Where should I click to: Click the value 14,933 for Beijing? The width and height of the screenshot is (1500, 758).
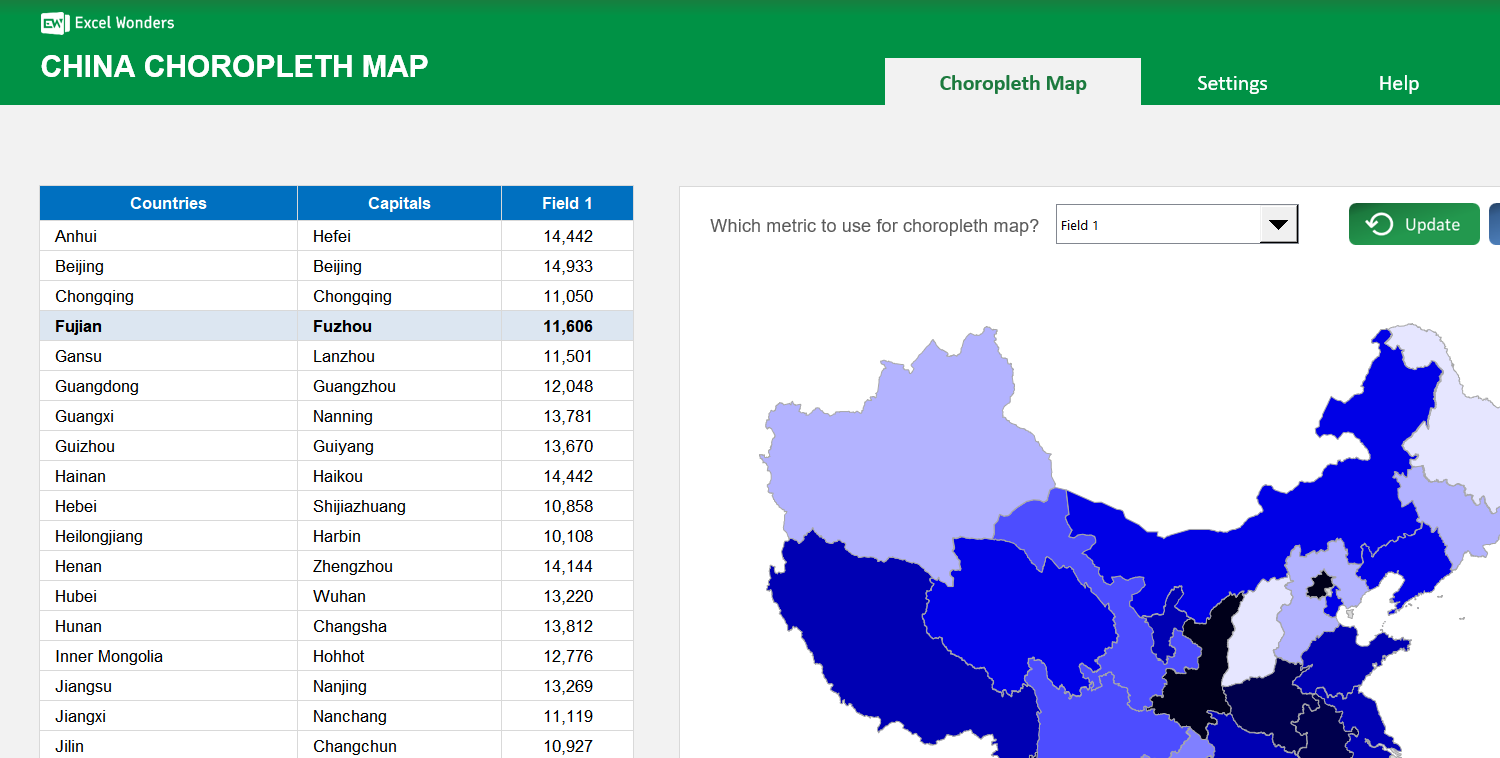[x=567, y=266]
